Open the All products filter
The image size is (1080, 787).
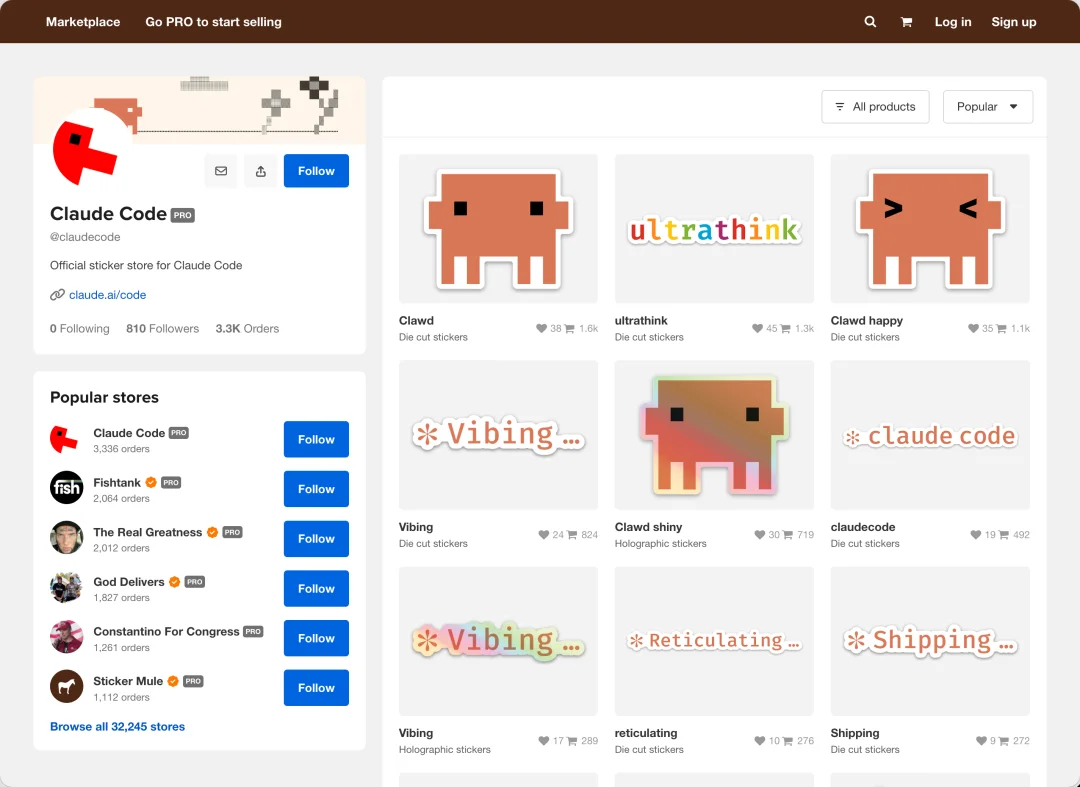tap(875, 107)
